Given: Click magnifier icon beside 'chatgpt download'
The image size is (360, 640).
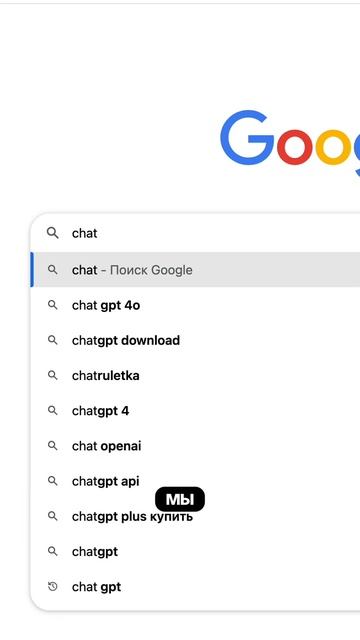Looking at the screenshot, I should click(x=53, y=340).
